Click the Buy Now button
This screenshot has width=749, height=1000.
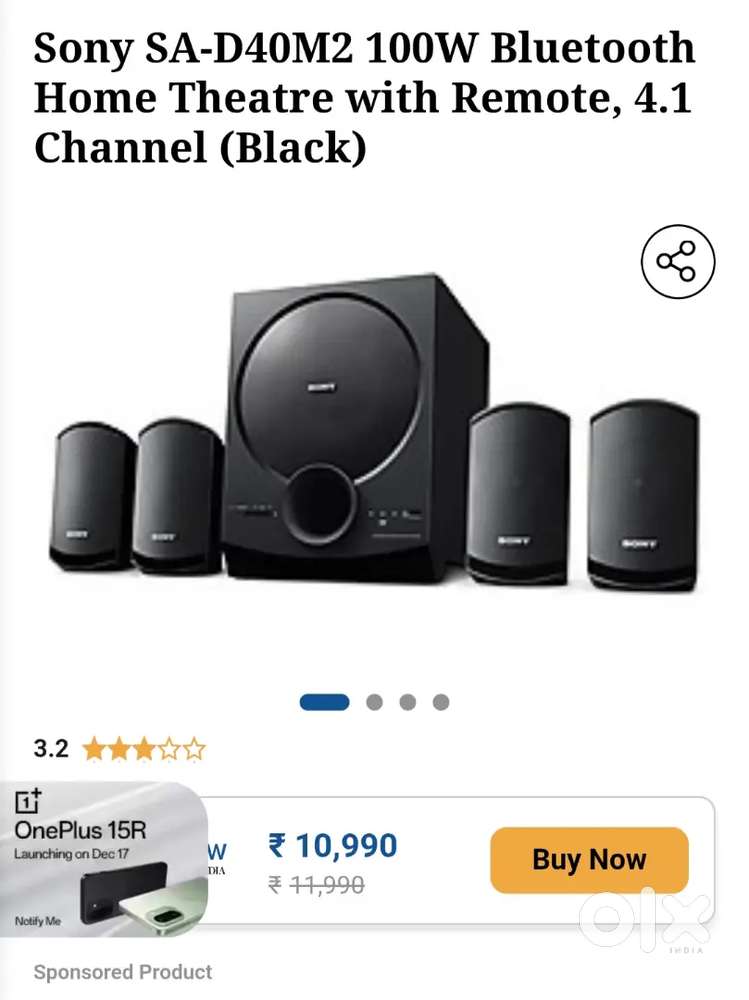click(589, 859)
